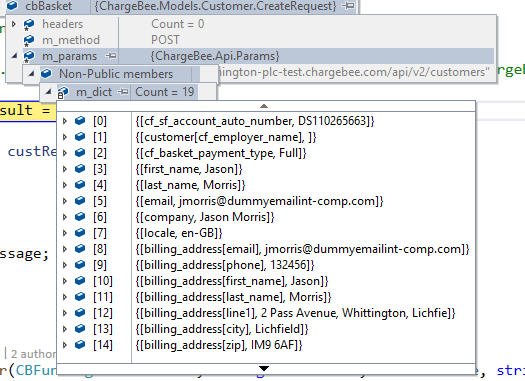525x381 pixels.
Task: Expand dictionary entry [9] arrow
Action: 65,265
